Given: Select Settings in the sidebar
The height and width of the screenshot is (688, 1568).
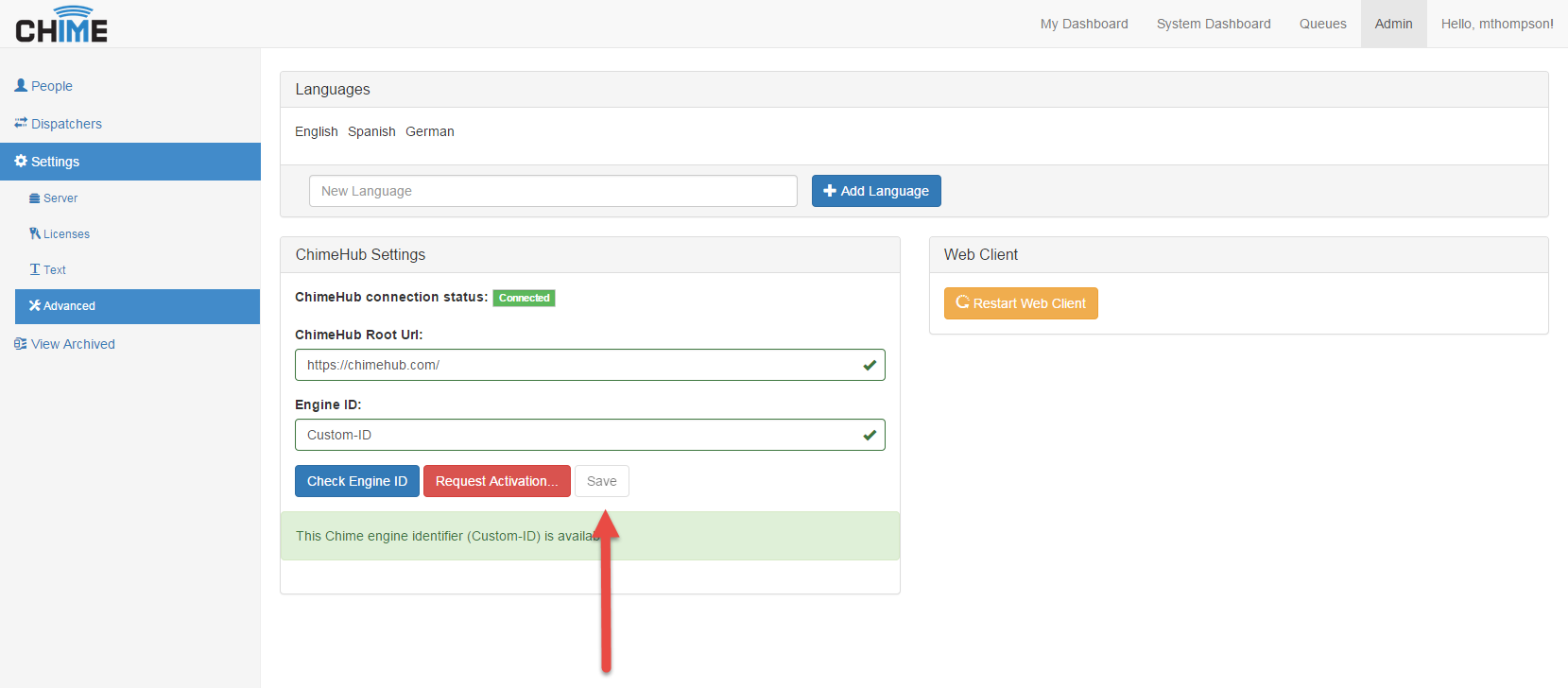Looking at the screenshot, I should pos(130,162).
